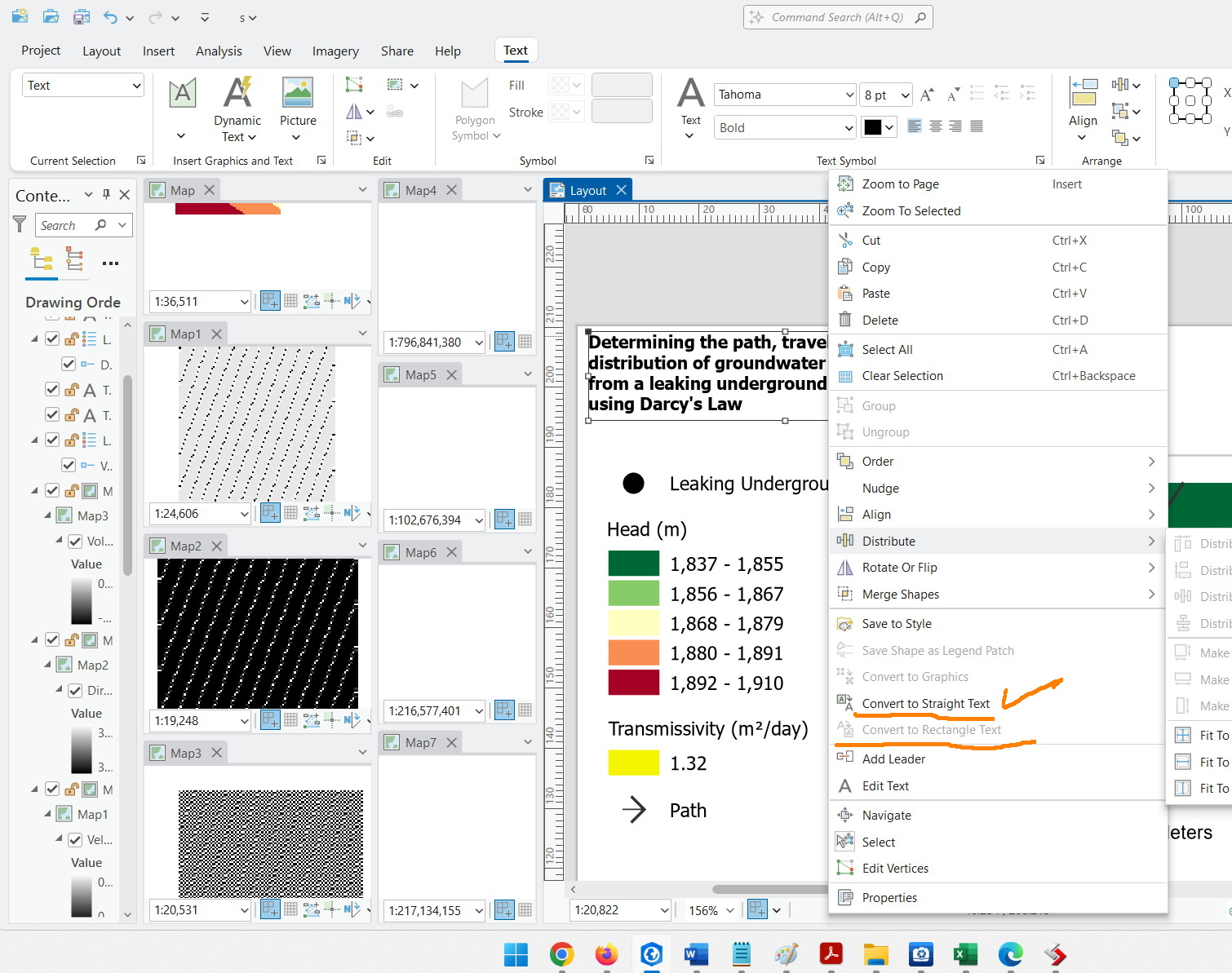The width and height of the screenshot is (1232, 973).
Task: Expand the font size 8pt dropdown
Action: click(906, 94)
